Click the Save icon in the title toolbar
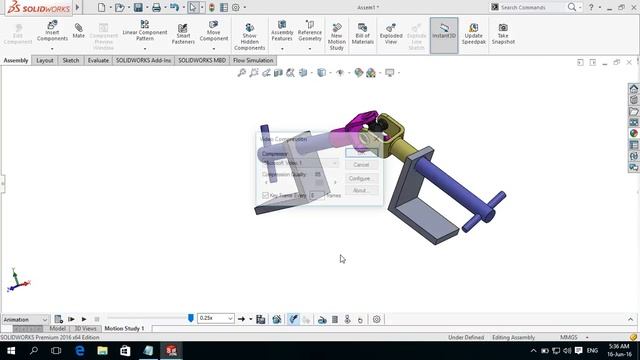 click(x=138, y=7)
